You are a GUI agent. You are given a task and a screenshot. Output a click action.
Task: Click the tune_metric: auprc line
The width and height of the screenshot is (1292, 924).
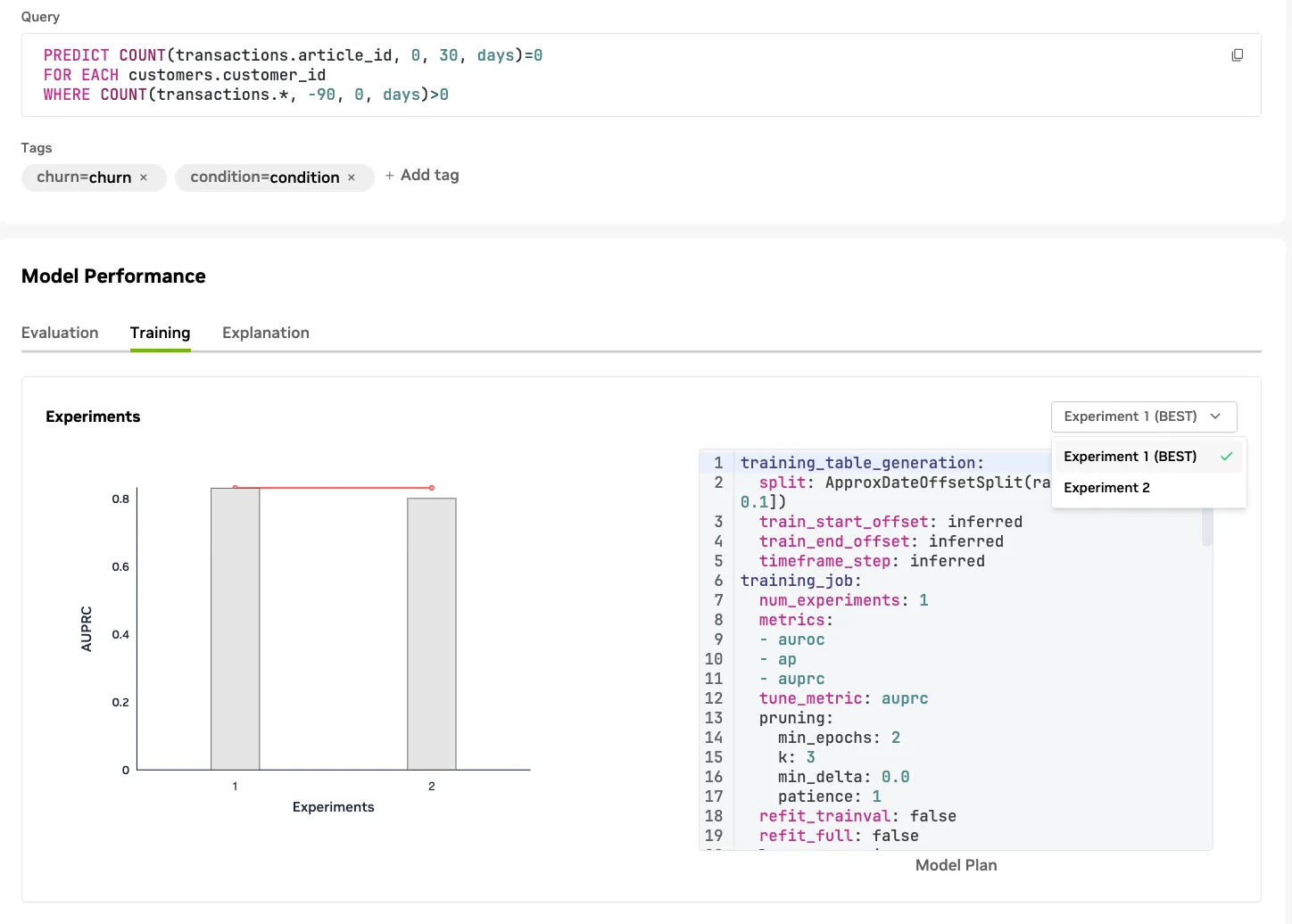[843, 698]
